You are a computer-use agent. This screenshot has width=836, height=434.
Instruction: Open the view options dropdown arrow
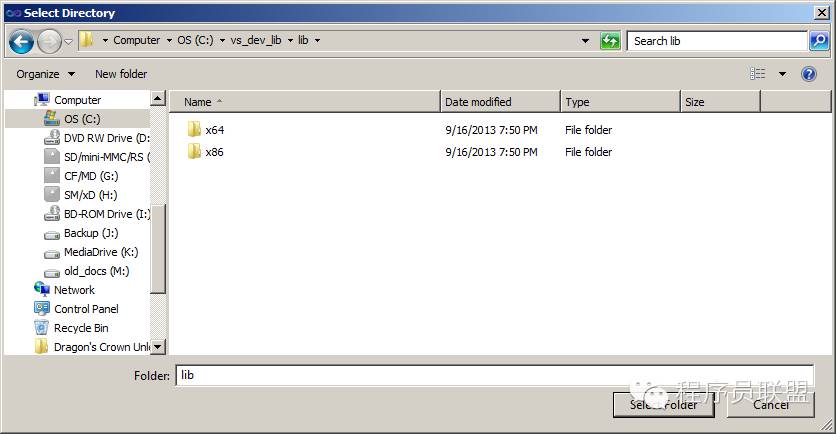point(782,74)
